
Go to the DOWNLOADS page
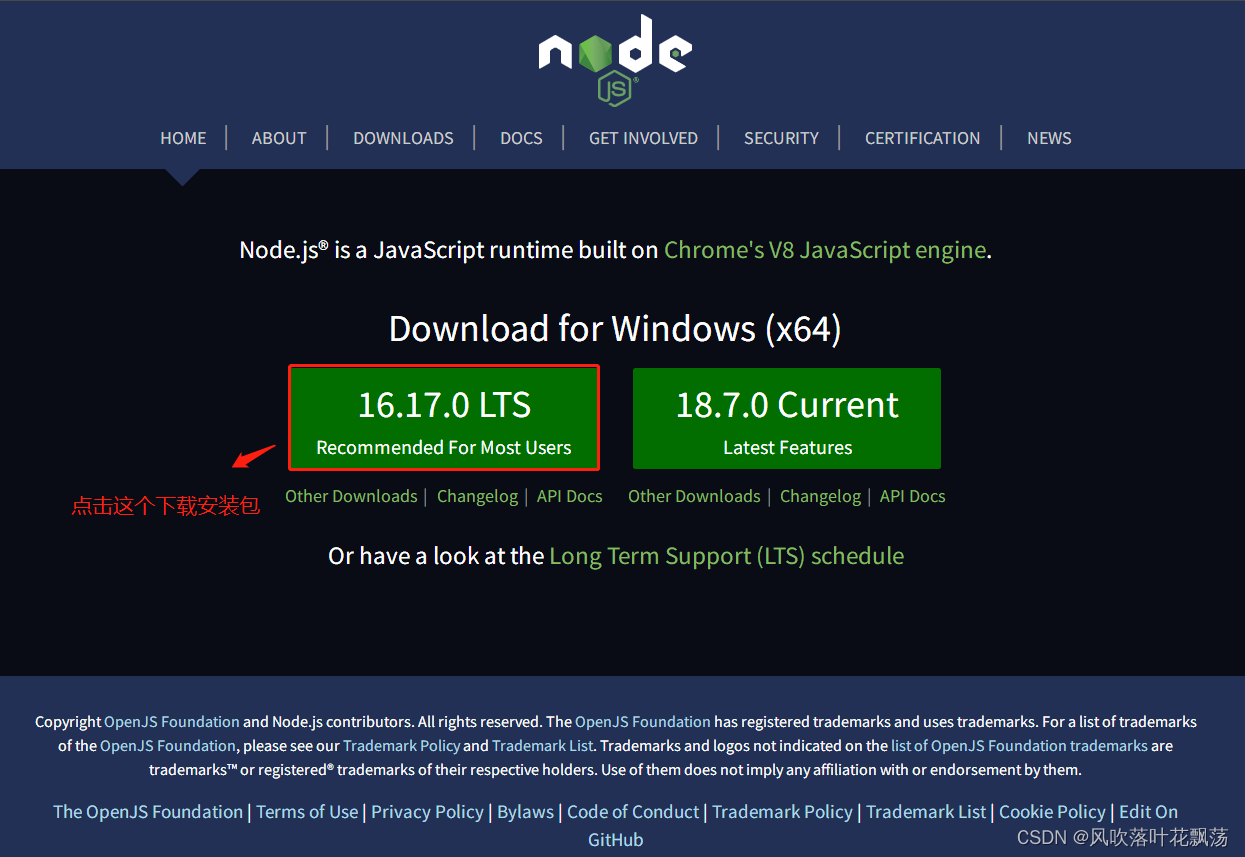(x=403, y=138)
